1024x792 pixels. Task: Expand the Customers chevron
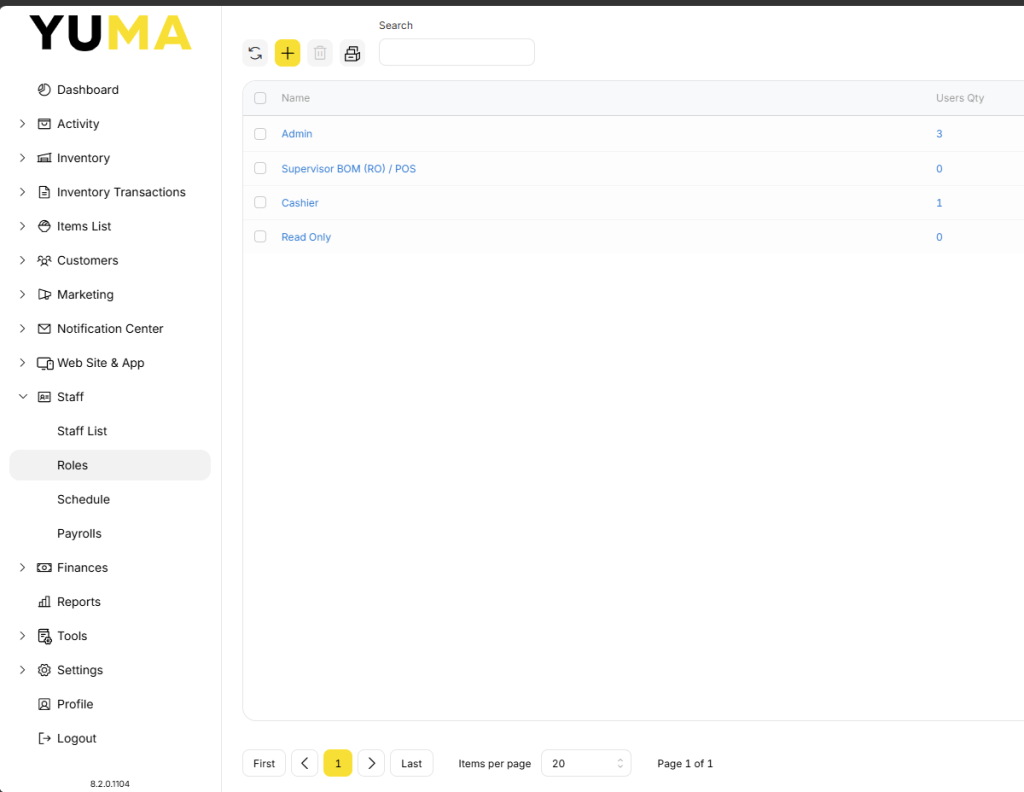(x=22, y=260)
